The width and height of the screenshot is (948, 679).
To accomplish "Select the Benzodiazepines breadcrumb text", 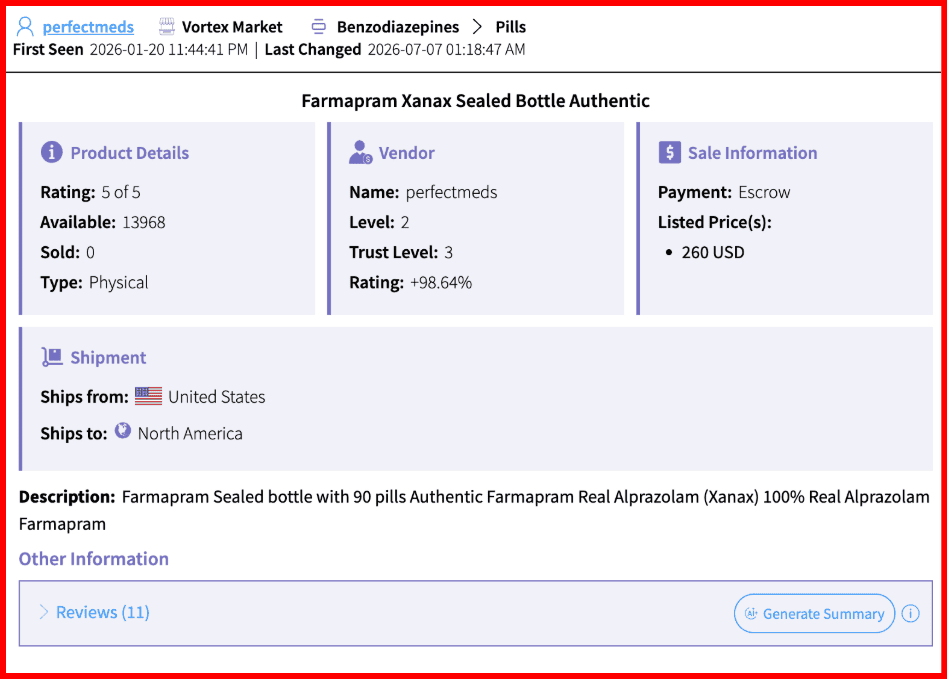I will click(398, 27).
